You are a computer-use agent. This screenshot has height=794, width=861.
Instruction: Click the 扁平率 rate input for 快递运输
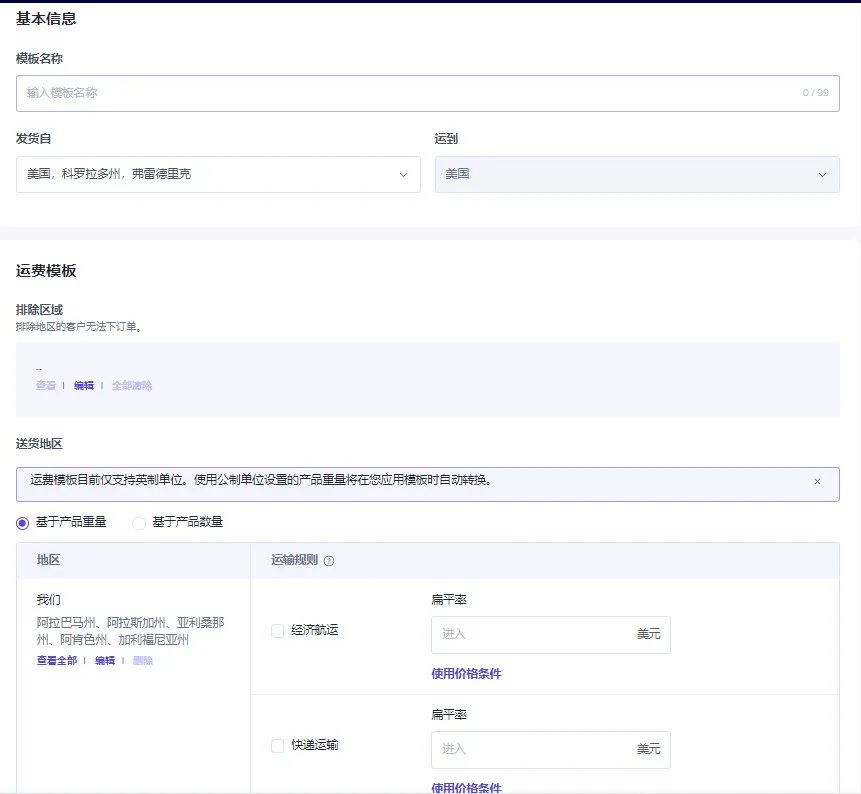point(540,749)
